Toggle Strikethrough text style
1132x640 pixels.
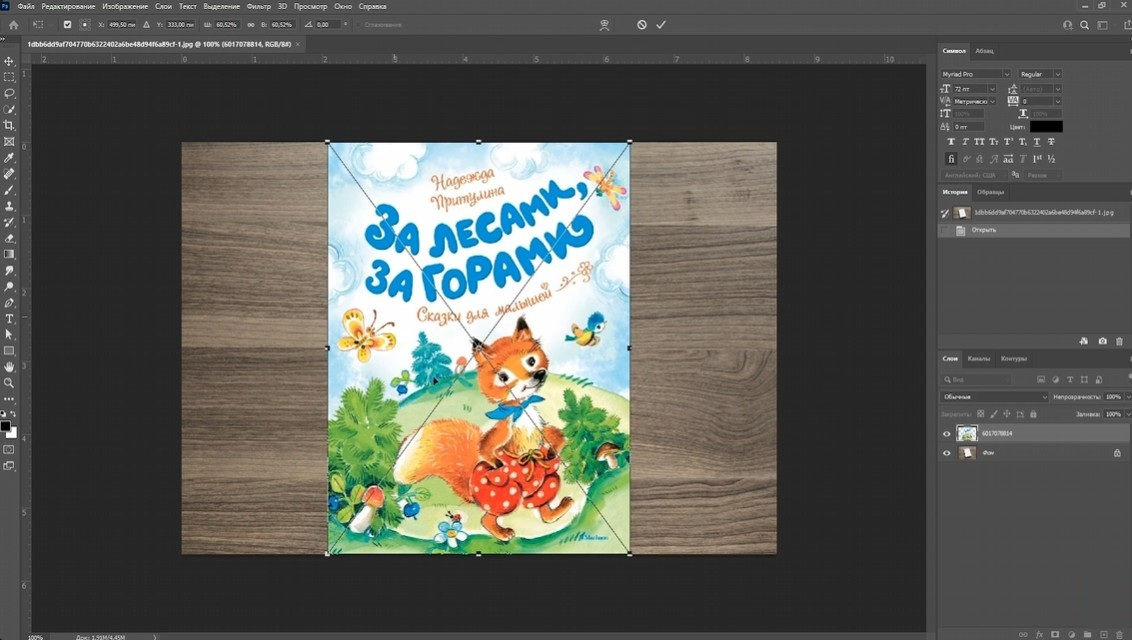coord(1051,142)
